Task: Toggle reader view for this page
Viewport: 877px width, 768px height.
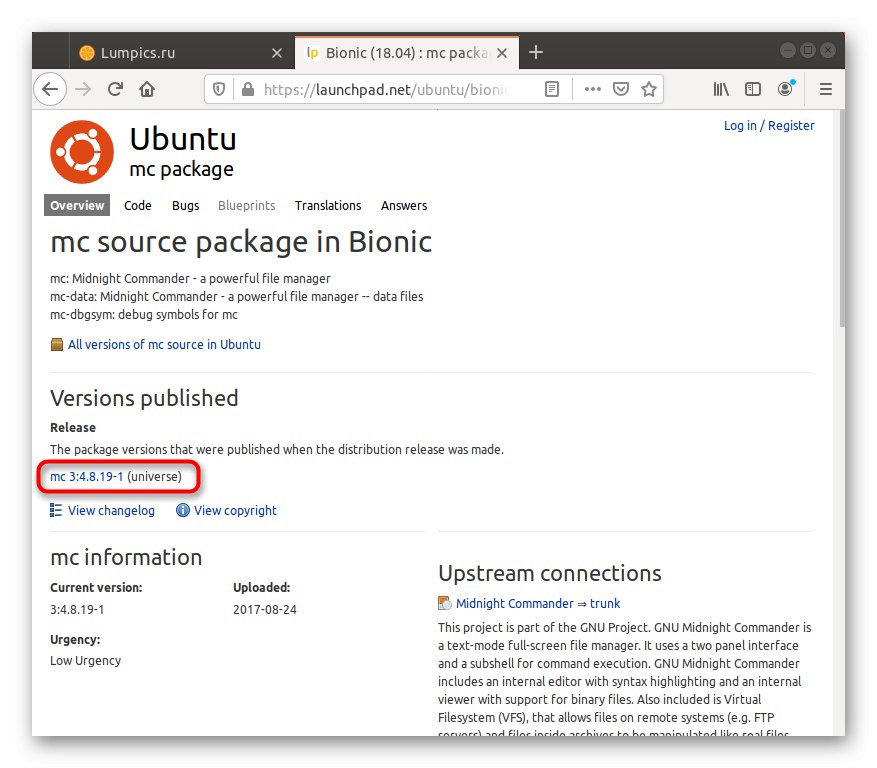Action: (552, 89)
